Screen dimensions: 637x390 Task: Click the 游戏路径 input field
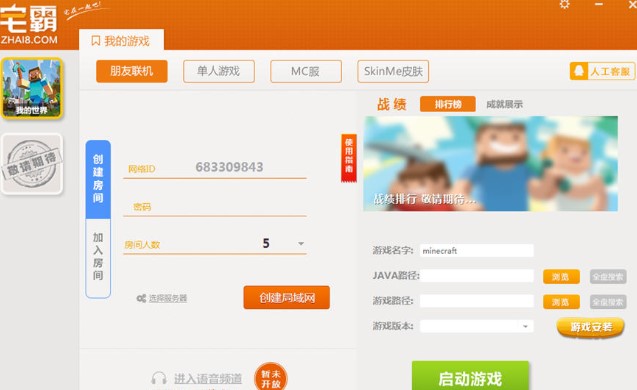tap(477, 301)
